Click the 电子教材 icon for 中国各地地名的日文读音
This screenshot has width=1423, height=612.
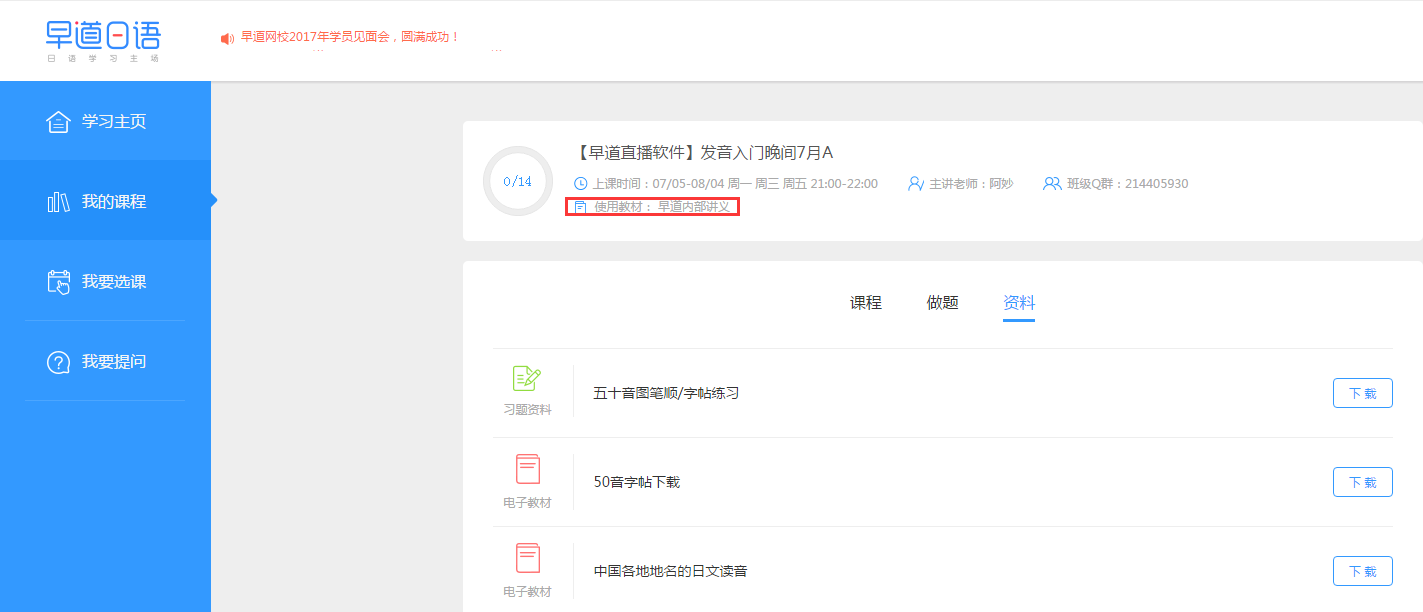pyautogui.click(x=527, y=560)
